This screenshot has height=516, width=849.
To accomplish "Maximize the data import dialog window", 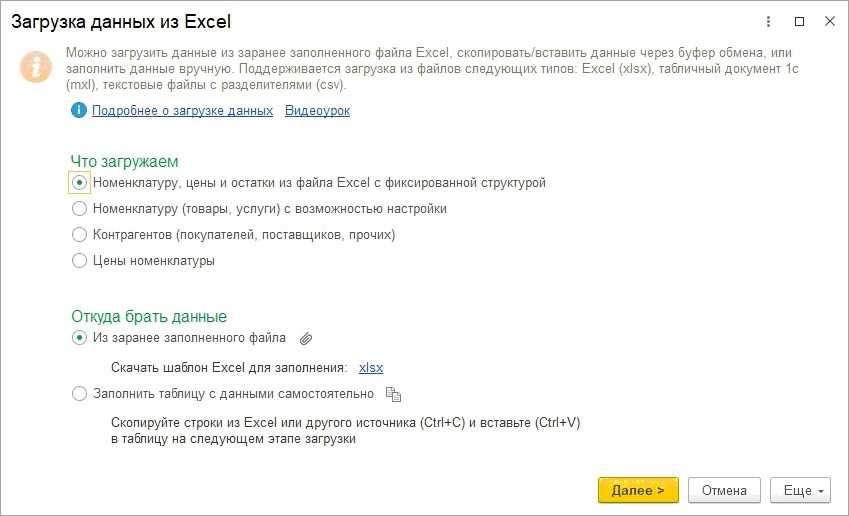I will tap(799, 20).
